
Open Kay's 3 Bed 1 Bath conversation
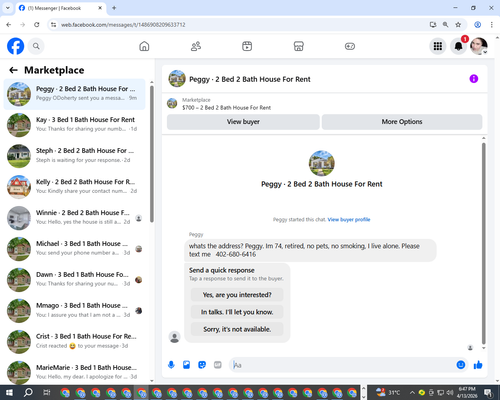pyautogui.click(x=74, y=125)
